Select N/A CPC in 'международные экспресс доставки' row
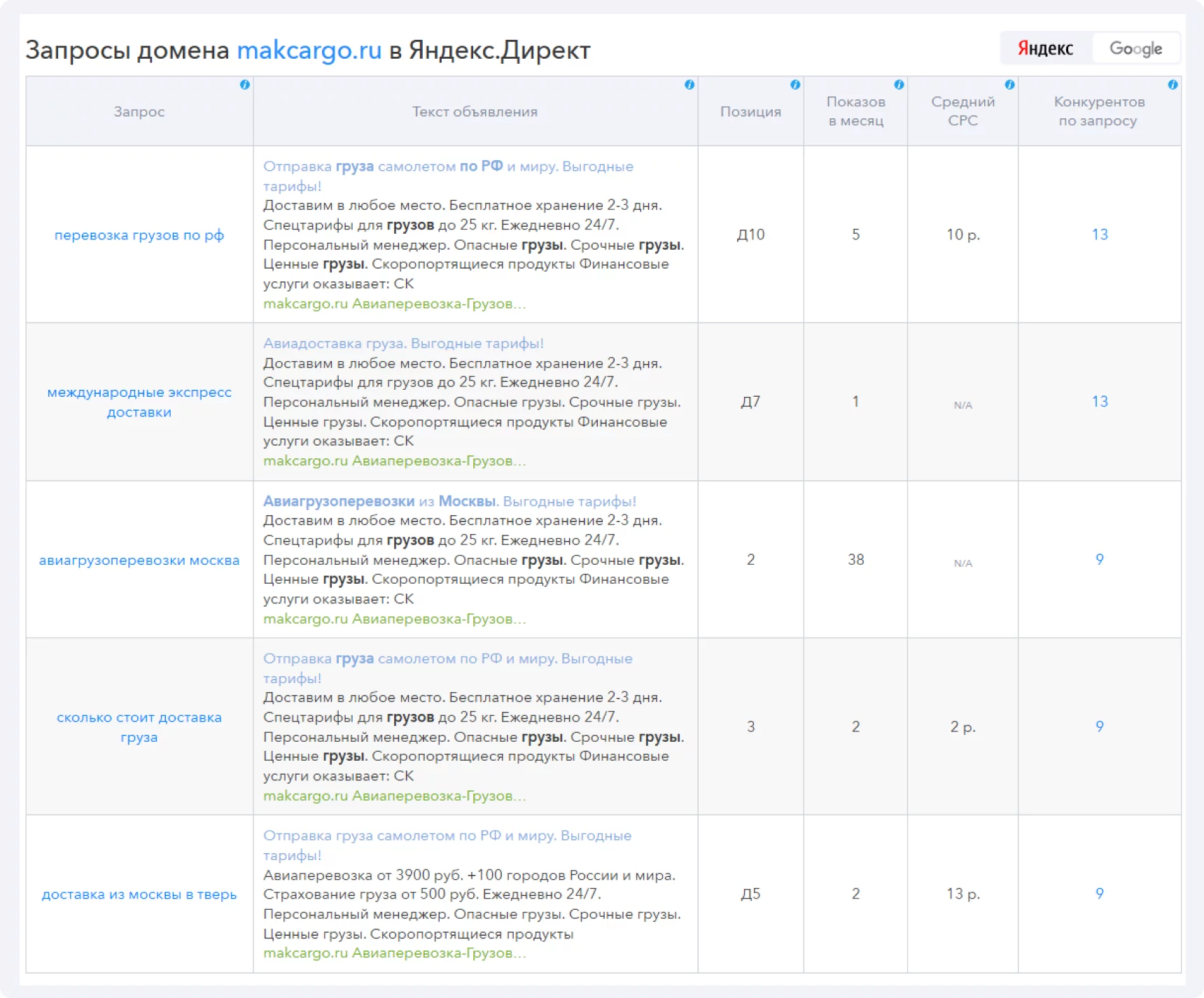Screen dimensions: 1204x998 [x=962, y=405]
